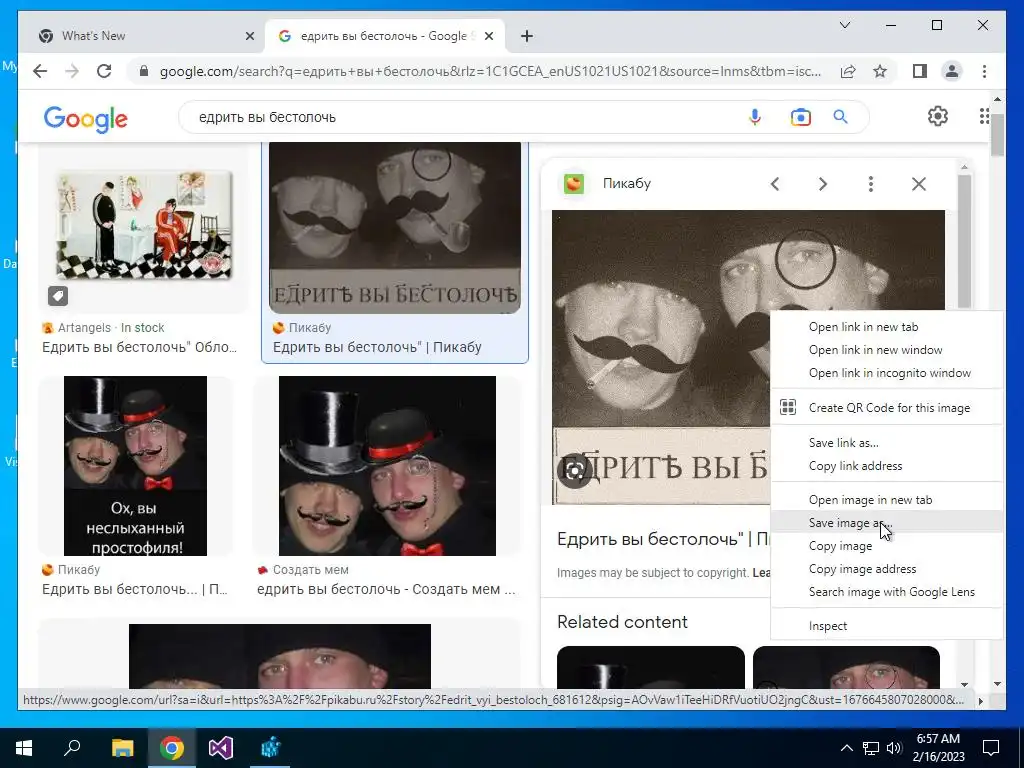Screen dimensions: 1024x768
Task: Go back with the browser back arrow
Action: [x=40, y=71]
